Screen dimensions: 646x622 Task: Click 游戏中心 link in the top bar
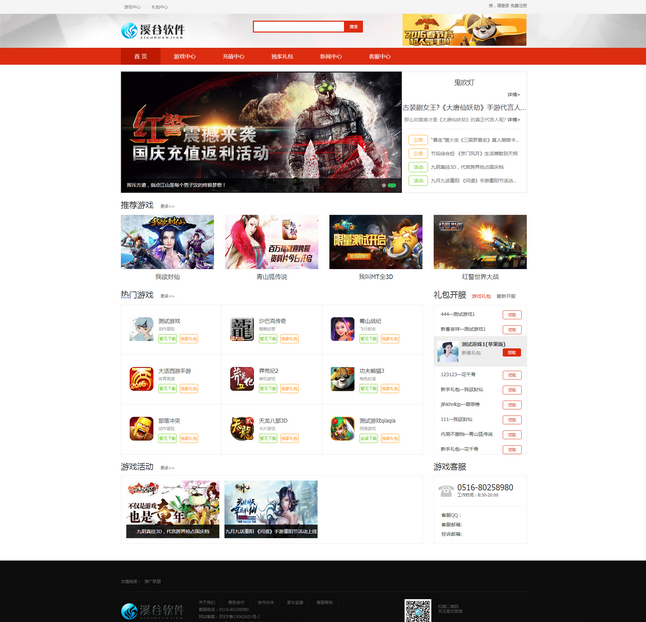pos(132,7)
